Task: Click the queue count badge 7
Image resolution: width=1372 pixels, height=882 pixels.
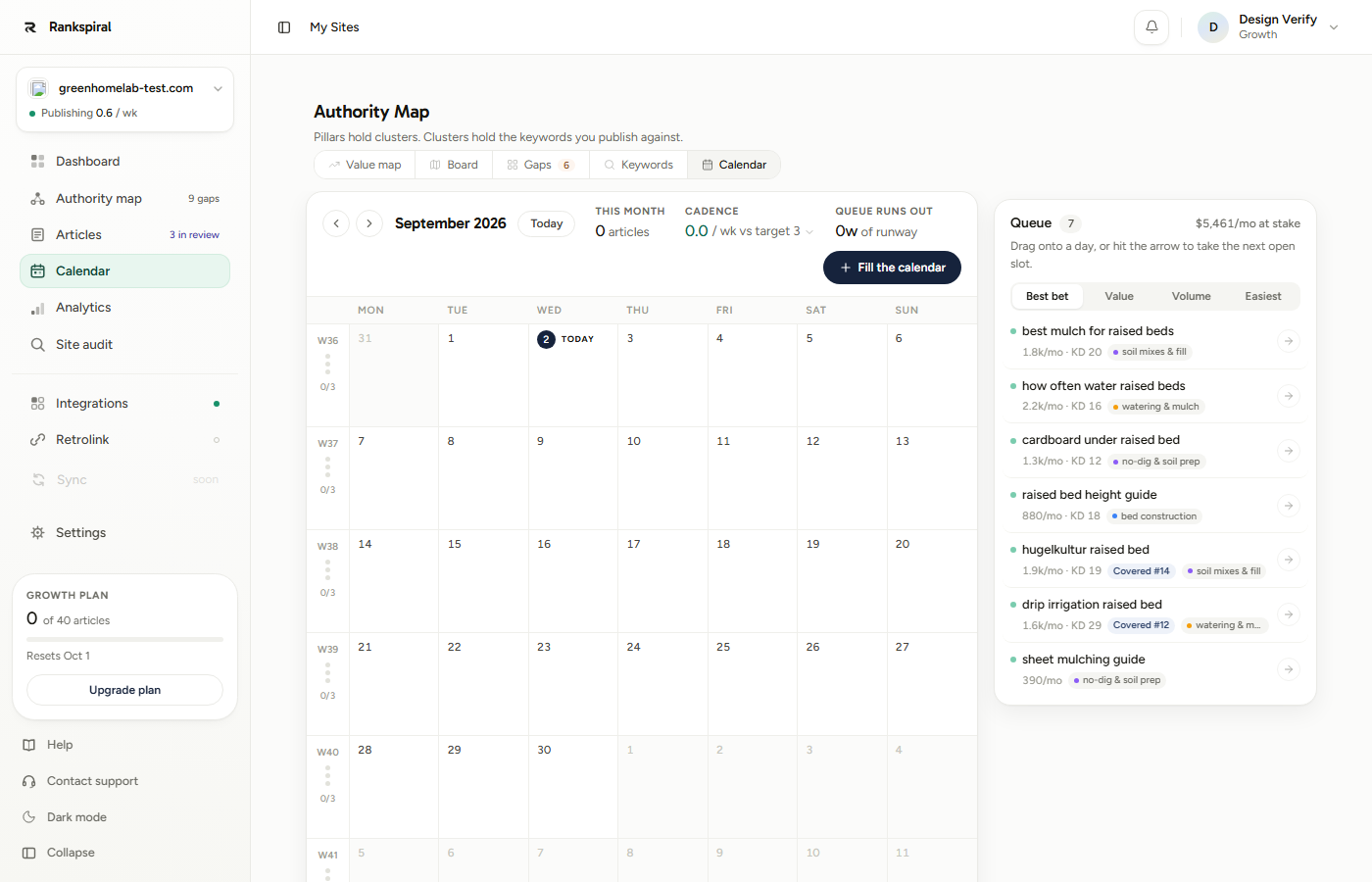Action: tap(1071, 223)
